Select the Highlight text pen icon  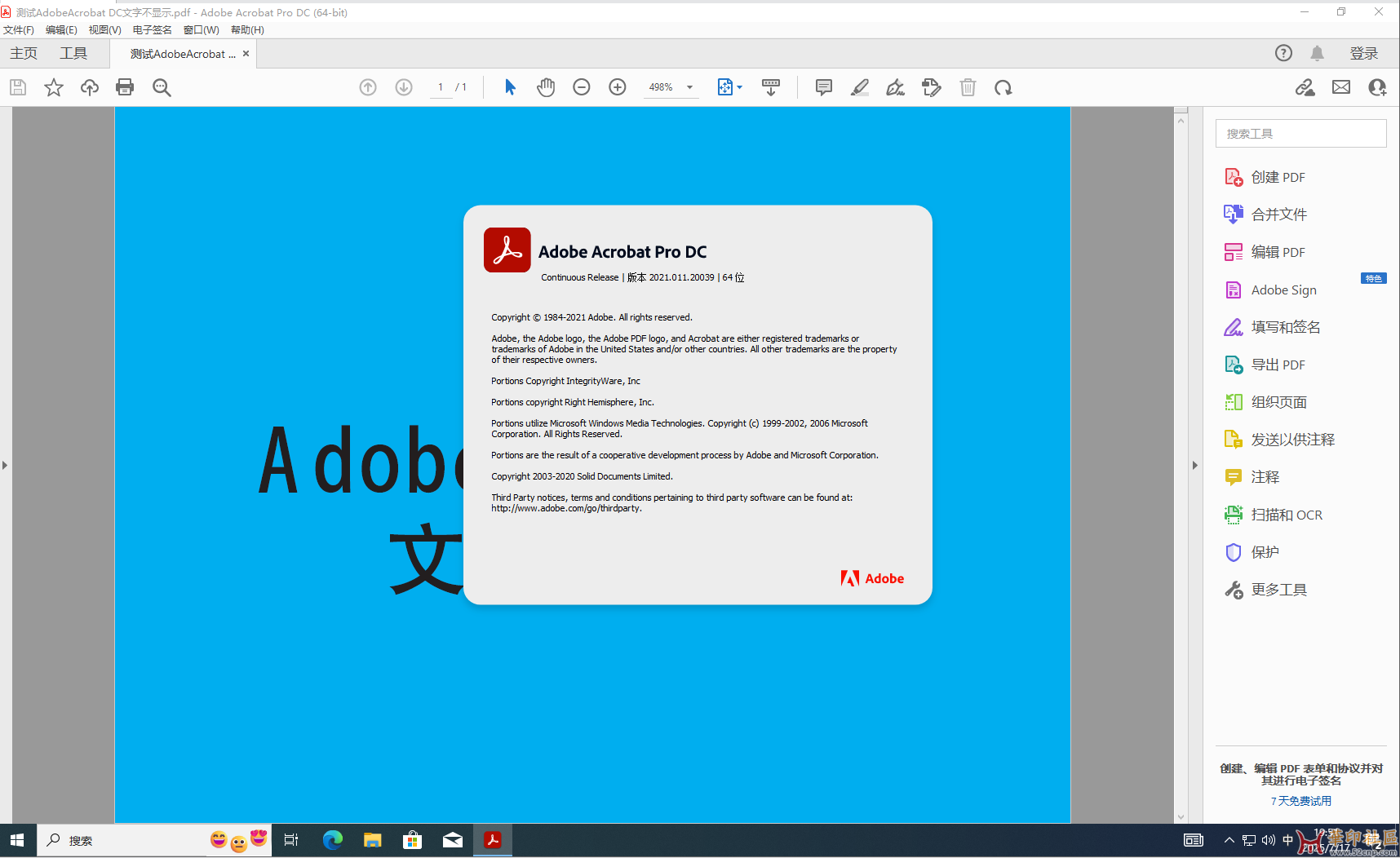point(860,87)
